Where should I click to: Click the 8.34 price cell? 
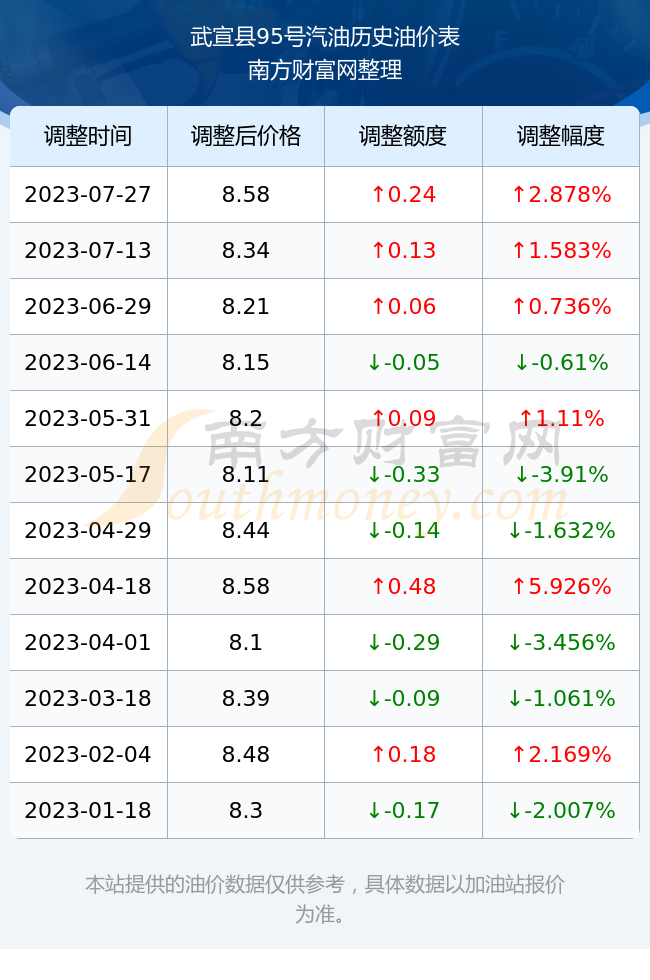pos(246,251)
